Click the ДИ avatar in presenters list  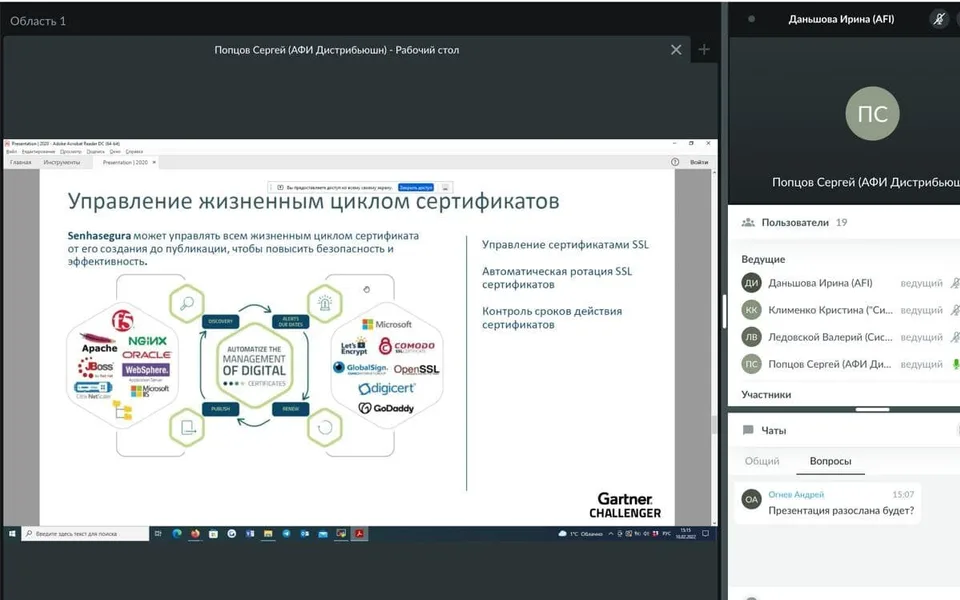point(751,283)
